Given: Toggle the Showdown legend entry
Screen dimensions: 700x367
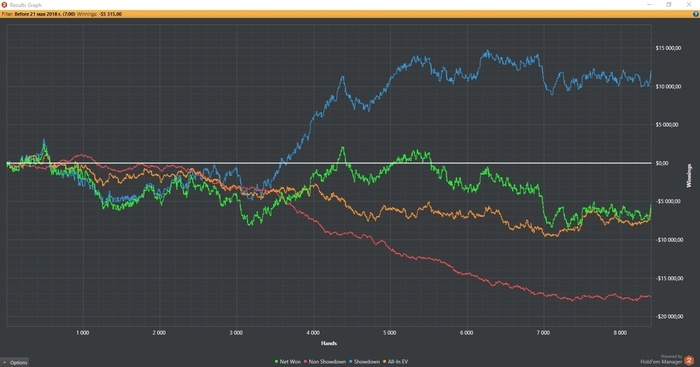Looking at the screenshot, I should (364, 362).
